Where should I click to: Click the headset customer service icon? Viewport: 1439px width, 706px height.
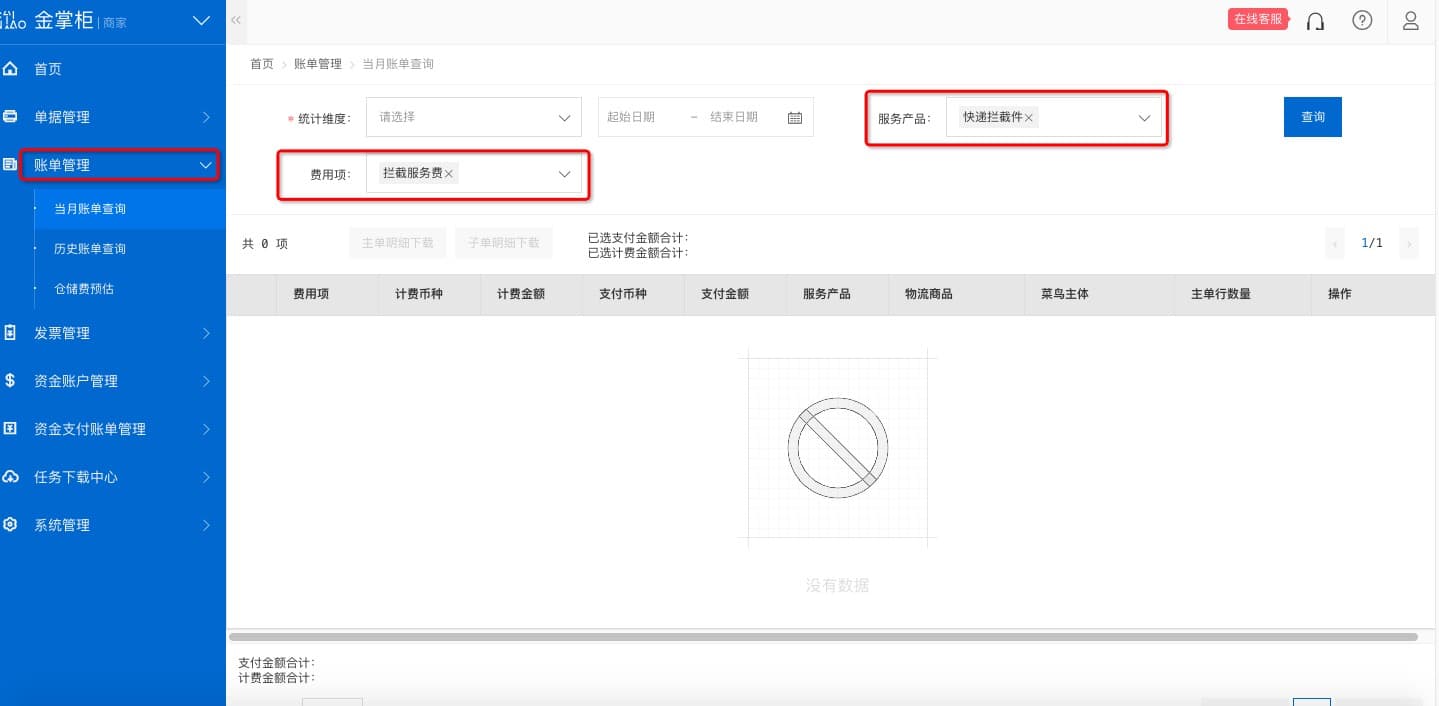click(x=1315, y=21)
